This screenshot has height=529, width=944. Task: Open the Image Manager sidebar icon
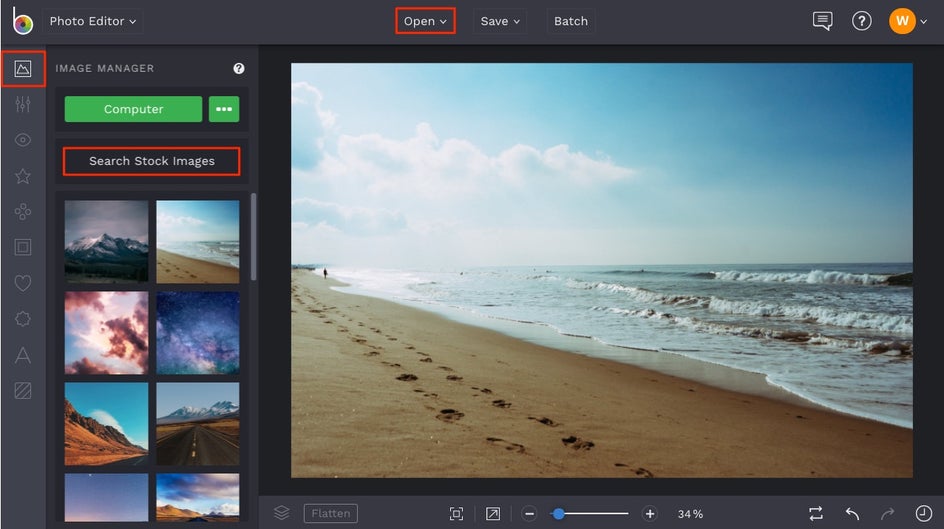tap(23, 69)
